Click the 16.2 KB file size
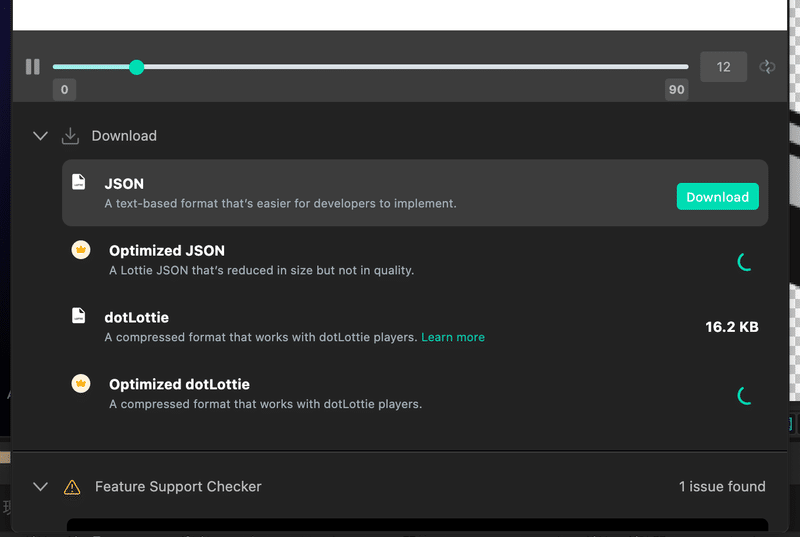Image resolution: width=800 pixels, height=537 pixels. pyautogui.click(x=732, y=327)
